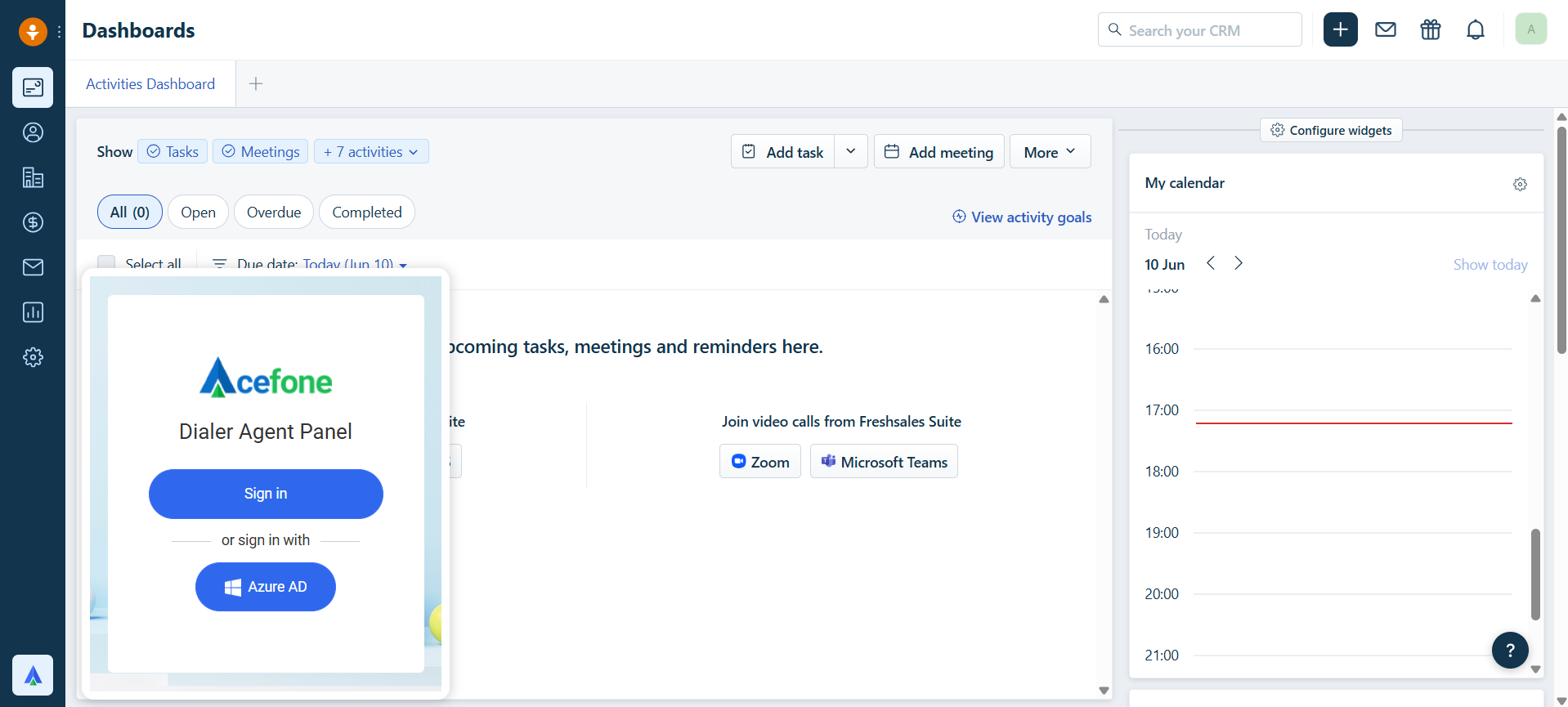The height and width of the screenshot is (707, 1568).
Task: Open the notifications bell icon
Action: (1476, 30)
